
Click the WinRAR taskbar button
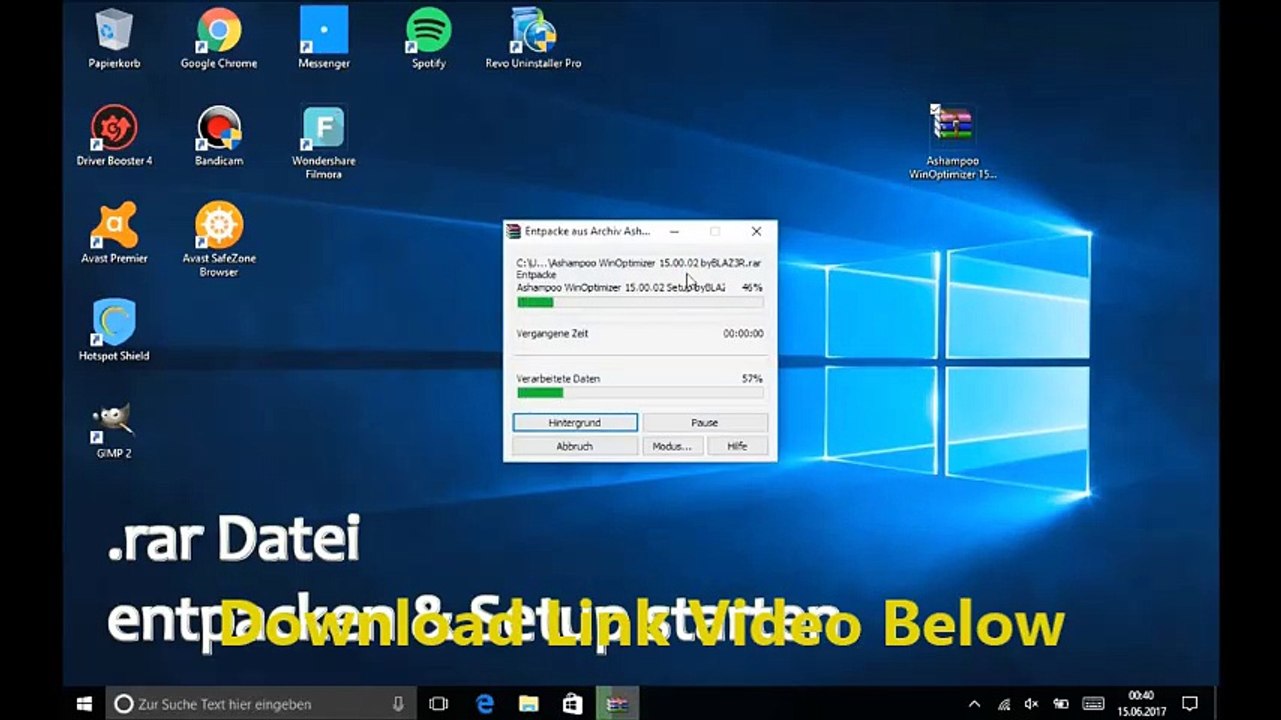click(x=617, y=704)
